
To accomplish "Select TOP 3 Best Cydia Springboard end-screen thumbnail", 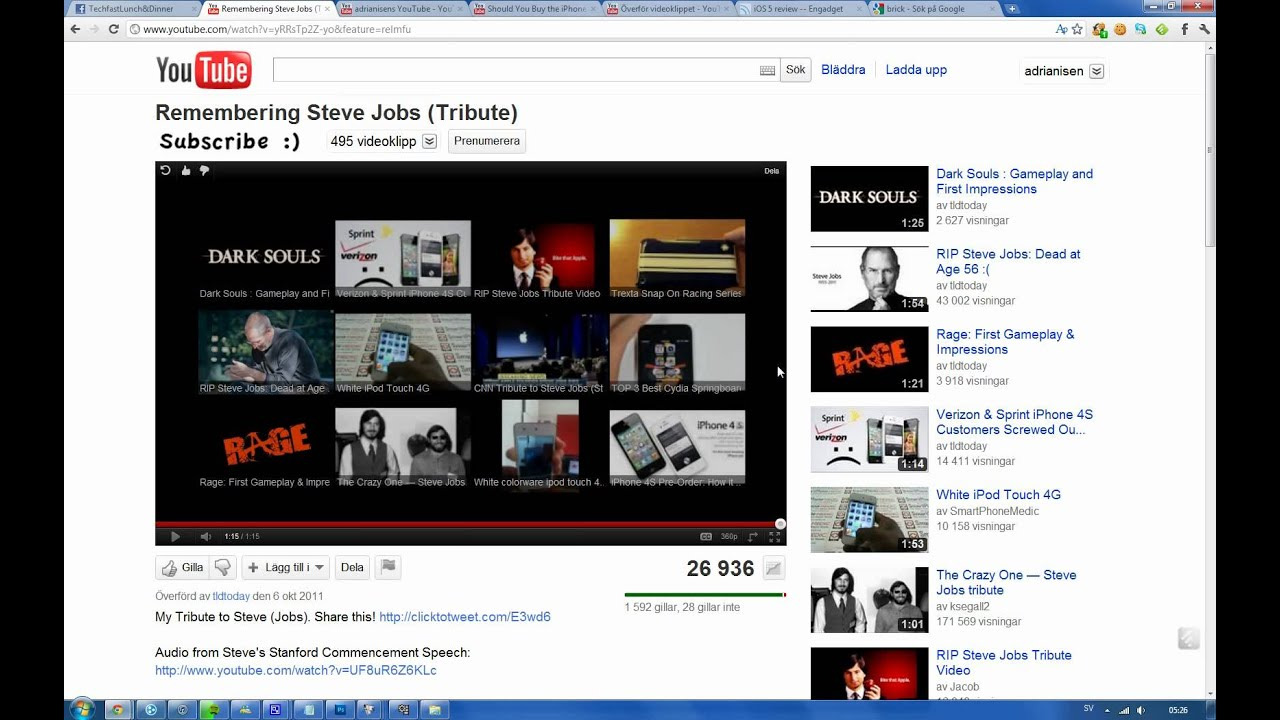I will (x=677, y=351).
